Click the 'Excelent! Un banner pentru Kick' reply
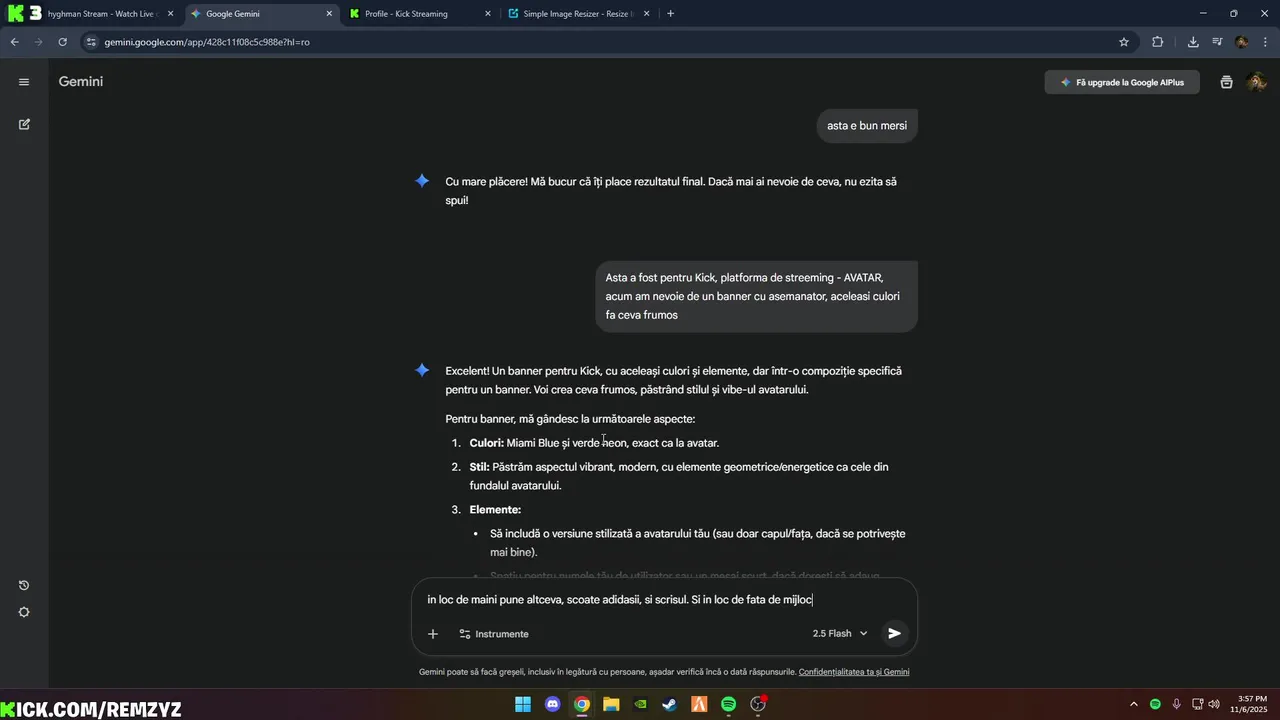 pyautogui.click(x=673, y=380)
